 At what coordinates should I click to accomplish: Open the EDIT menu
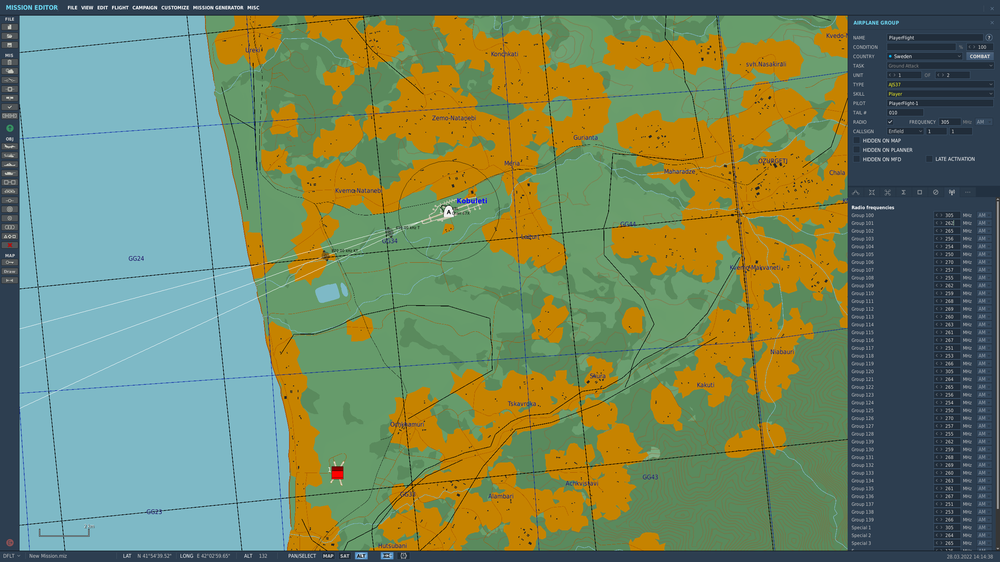click(x=102, y=8)
